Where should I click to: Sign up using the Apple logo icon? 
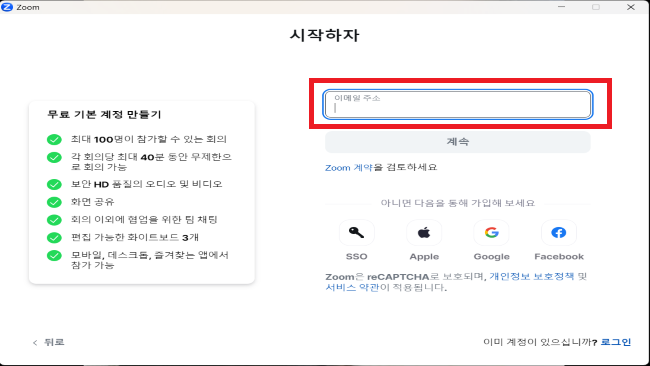424,233
